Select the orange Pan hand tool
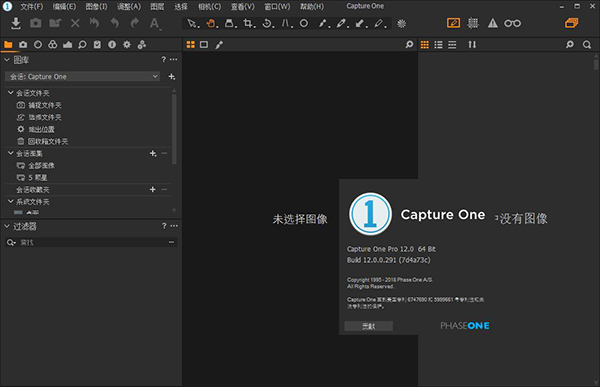The width and height of the screenshot is (600, 387). [x=211, y=24]
